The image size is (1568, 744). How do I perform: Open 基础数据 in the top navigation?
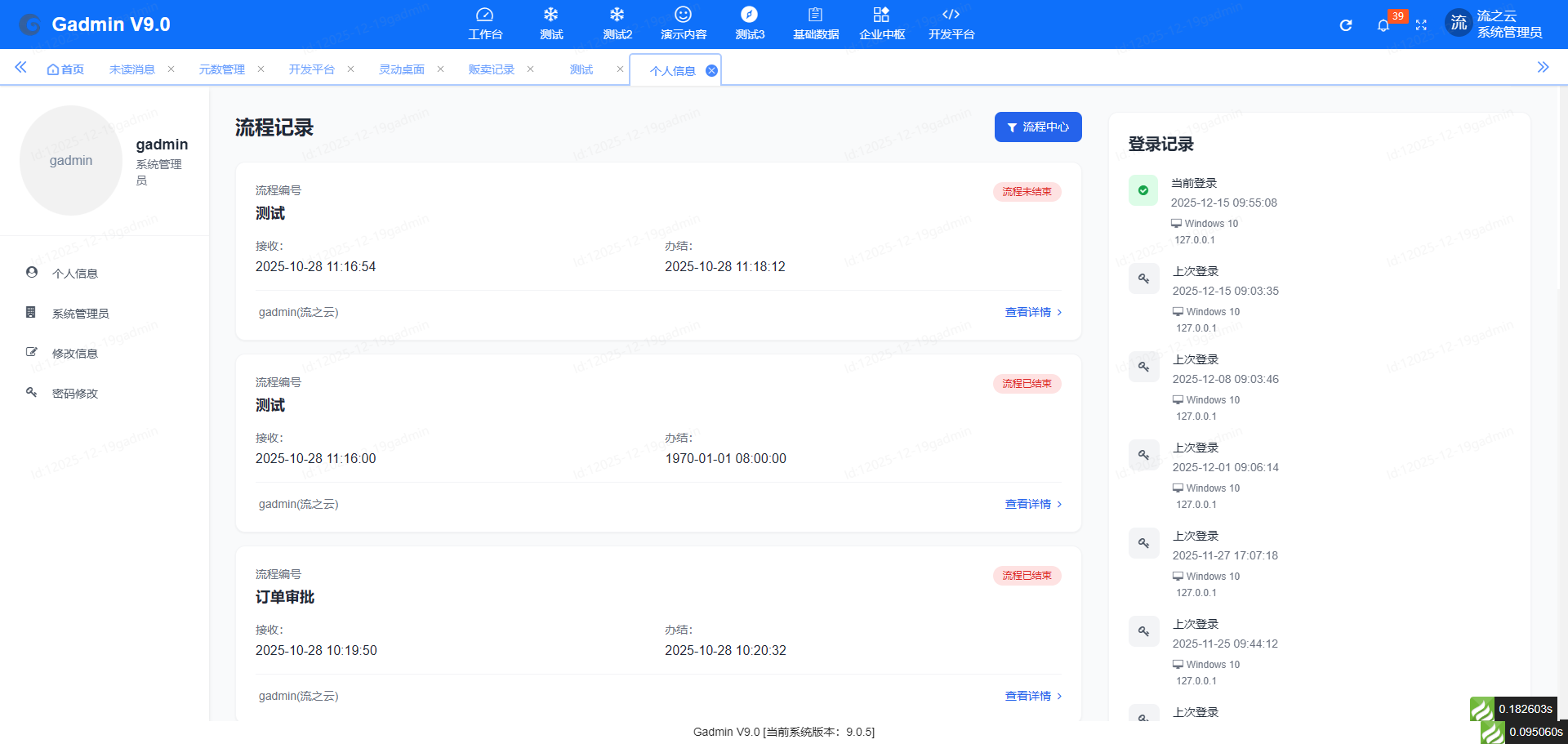click(815, 23)
